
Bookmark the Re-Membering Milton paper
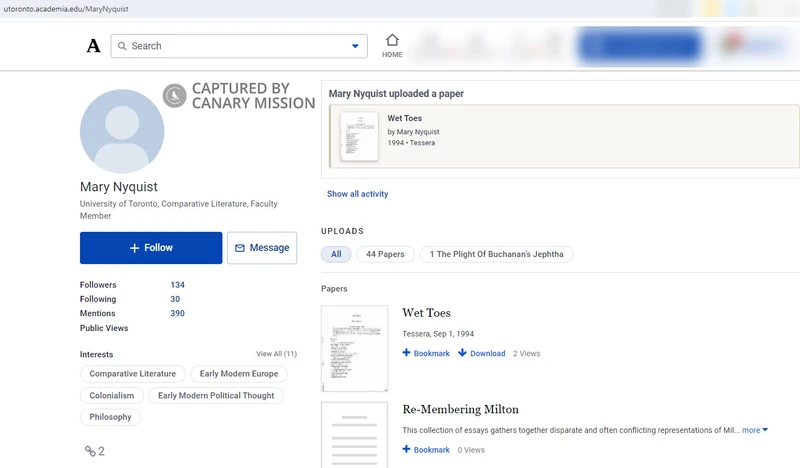click(x=426, y=450)
